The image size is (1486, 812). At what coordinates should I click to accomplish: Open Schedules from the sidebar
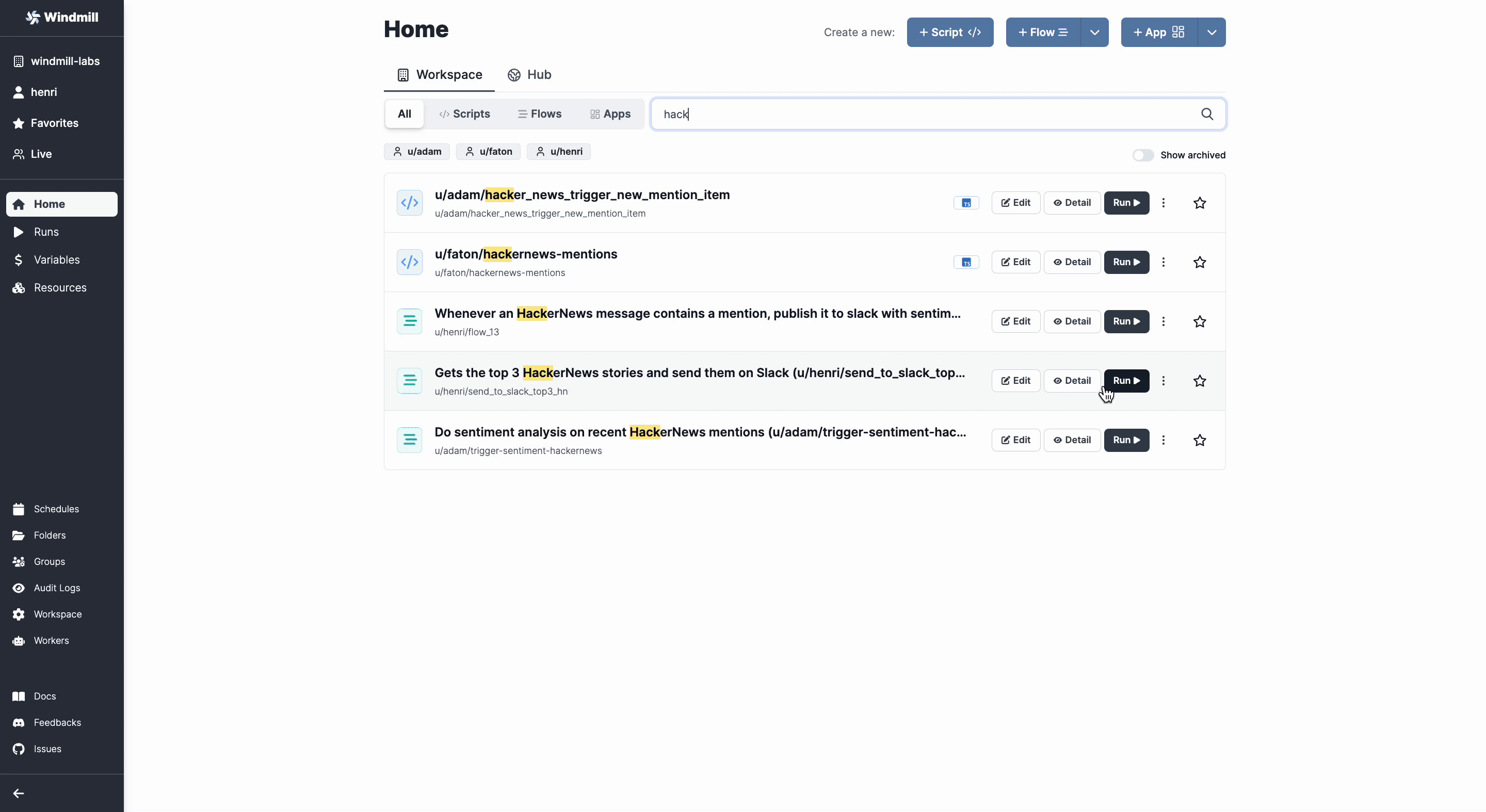point(56,509)
